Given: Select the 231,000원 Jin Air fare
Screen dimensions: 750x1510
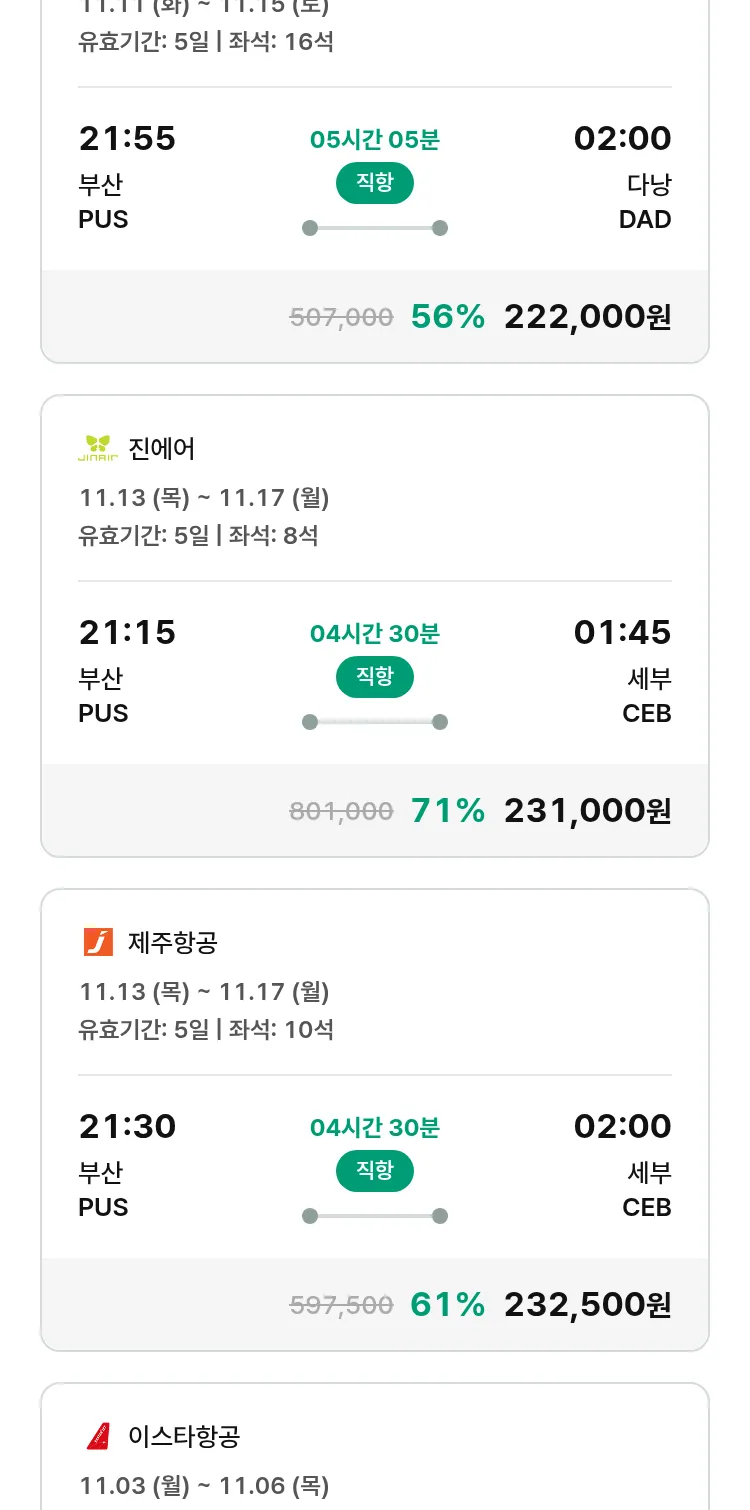Looking at the screenshot, I should coord(587,811).
